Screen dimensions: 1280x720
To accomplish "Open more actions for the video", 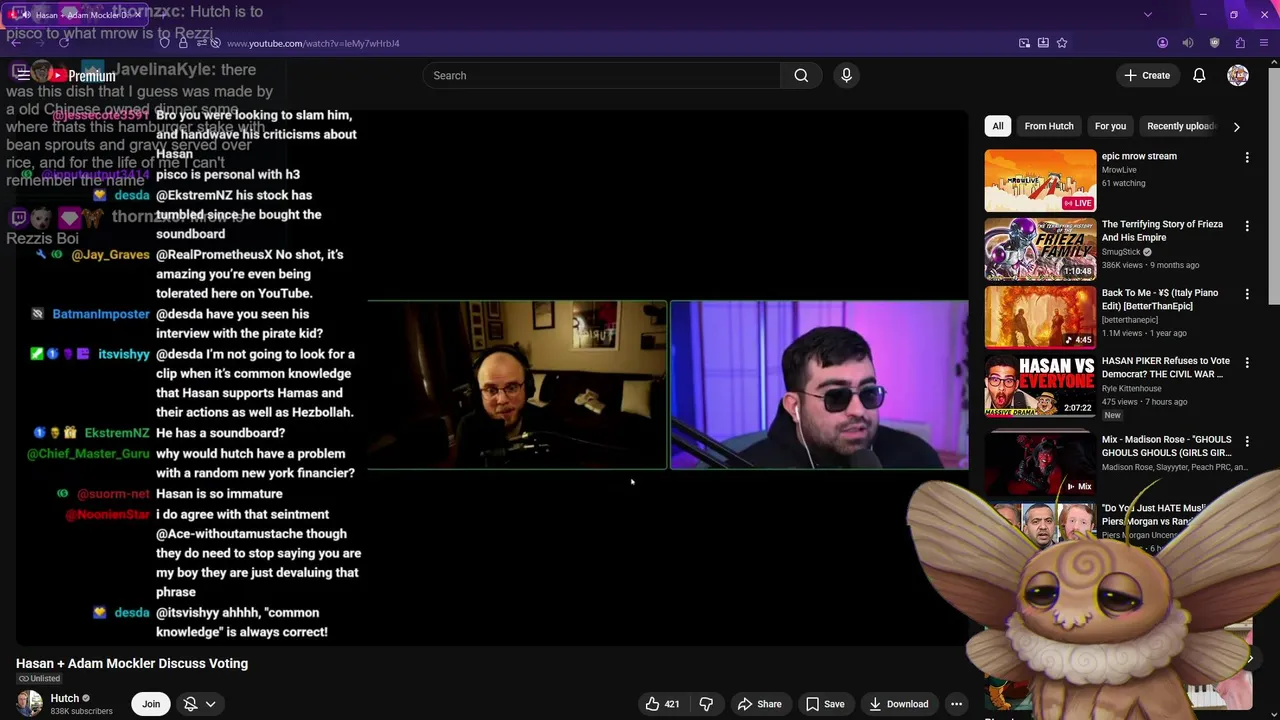I will tap(956, 704).
